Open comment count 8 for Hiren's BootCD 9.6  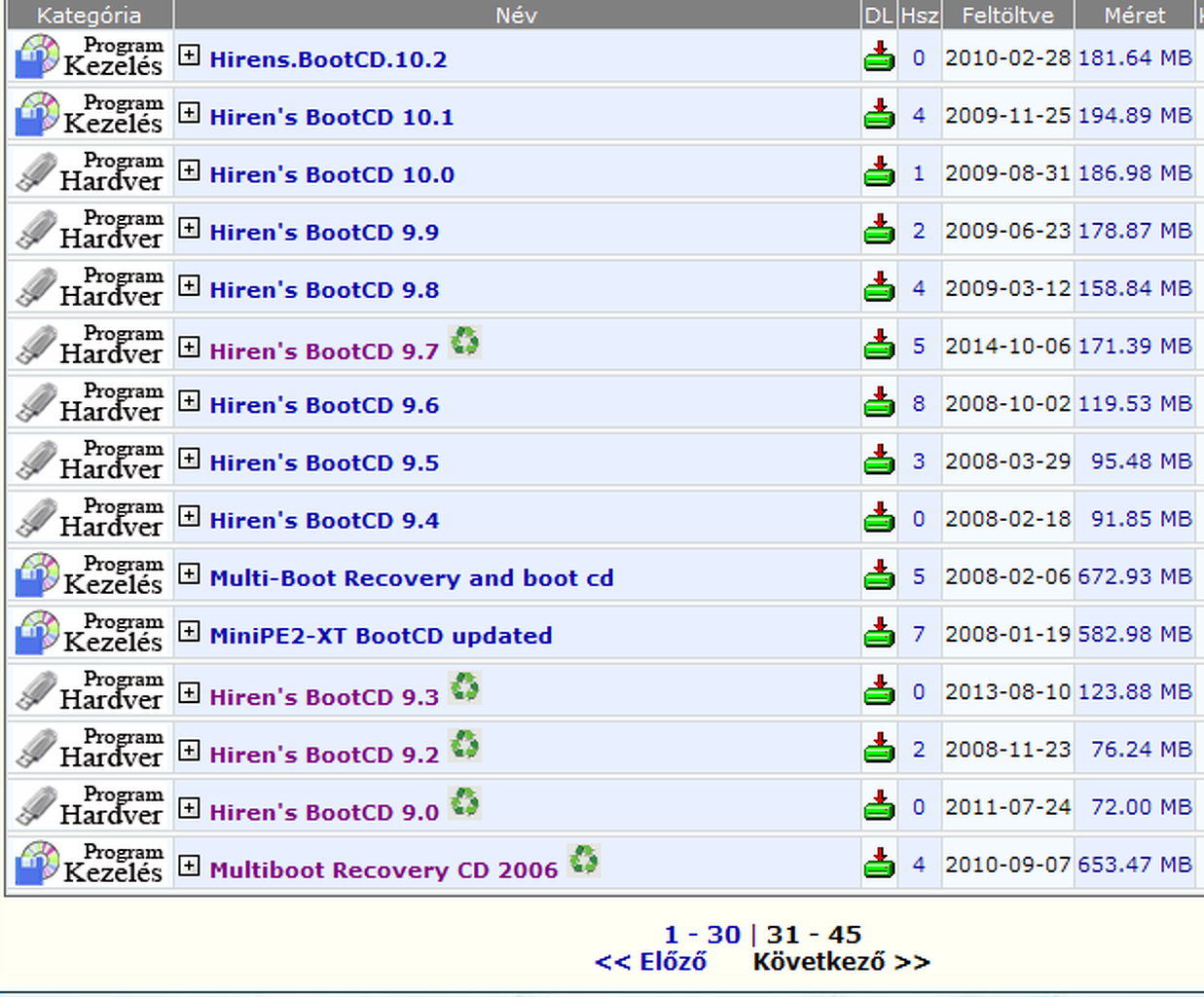919,403
